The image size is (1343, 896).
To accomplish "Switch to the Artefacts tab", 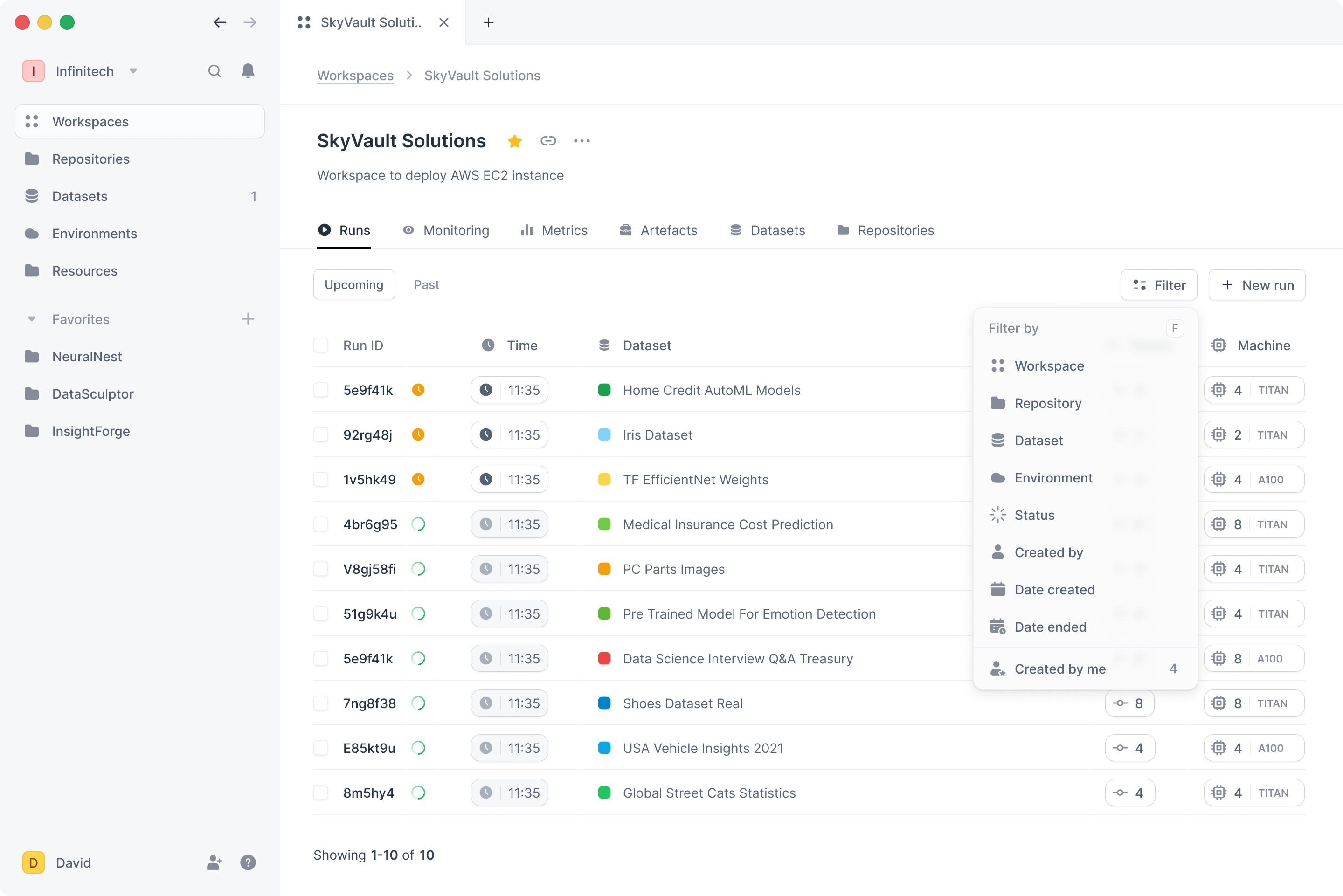I will coord(658,230).
